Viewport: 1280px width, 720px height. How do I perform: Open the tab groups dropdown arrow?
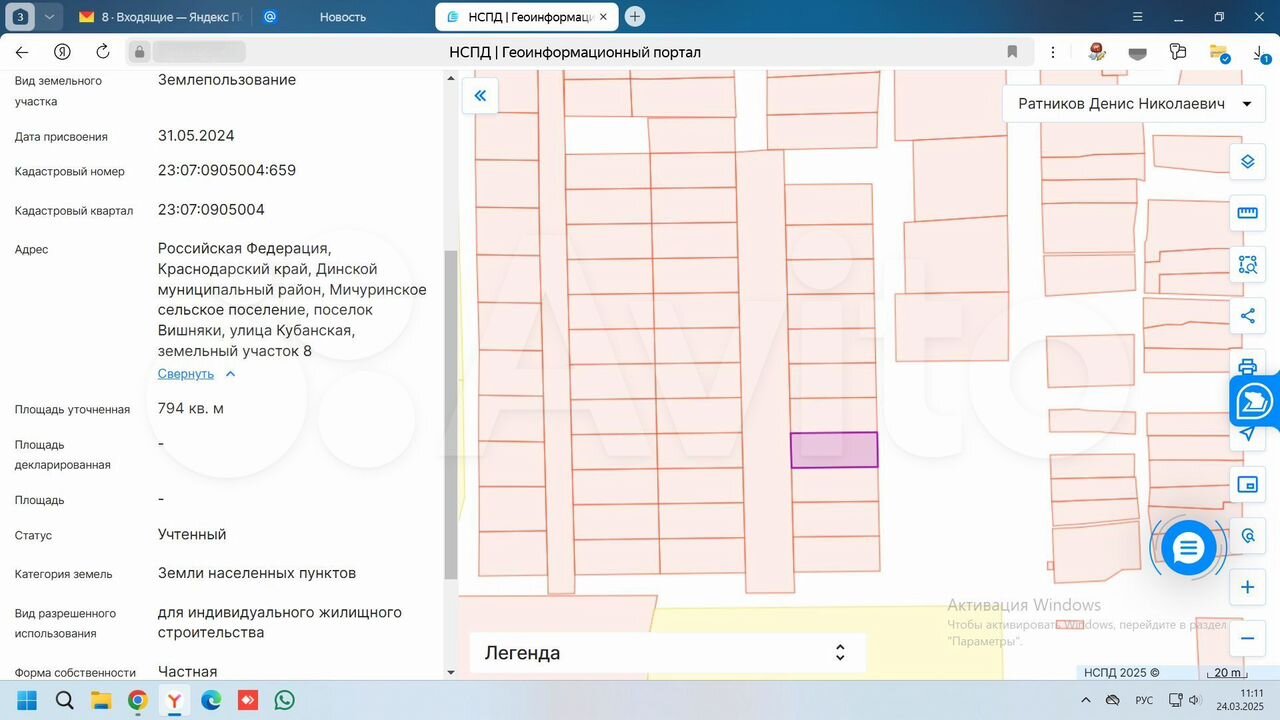[50, 17]
